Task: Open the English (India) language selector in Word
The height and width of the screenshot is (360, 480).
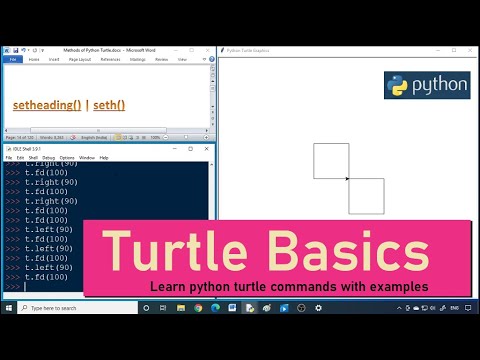Action: click(94, 137)
